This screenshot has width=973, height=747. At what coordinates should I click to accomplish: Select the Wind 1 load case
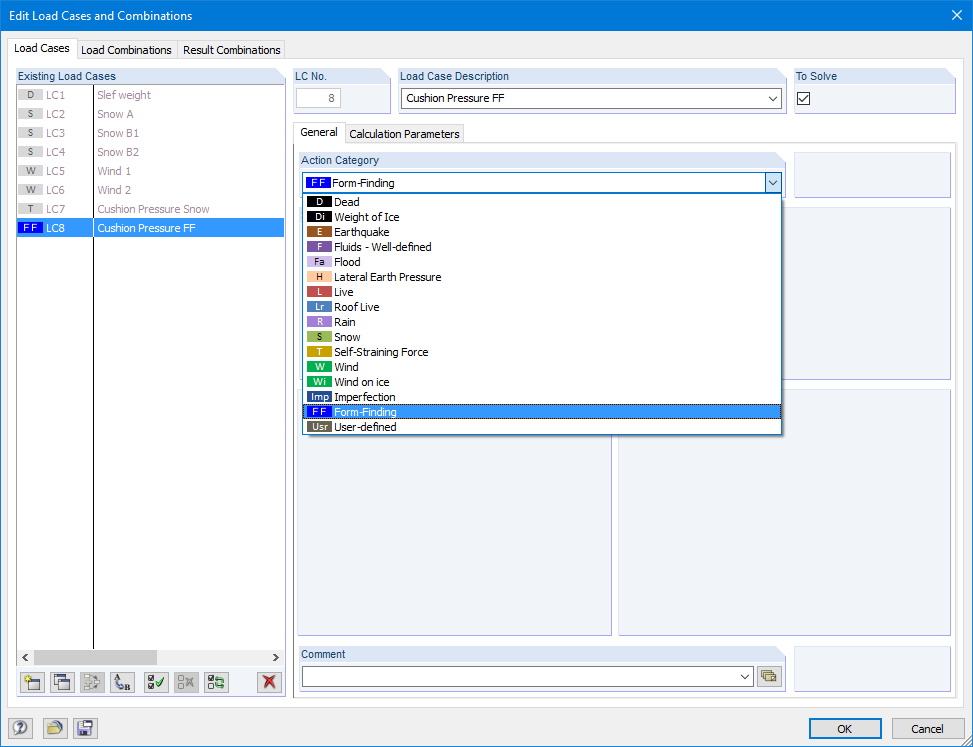pyautogui.click(x=151, y=171)
